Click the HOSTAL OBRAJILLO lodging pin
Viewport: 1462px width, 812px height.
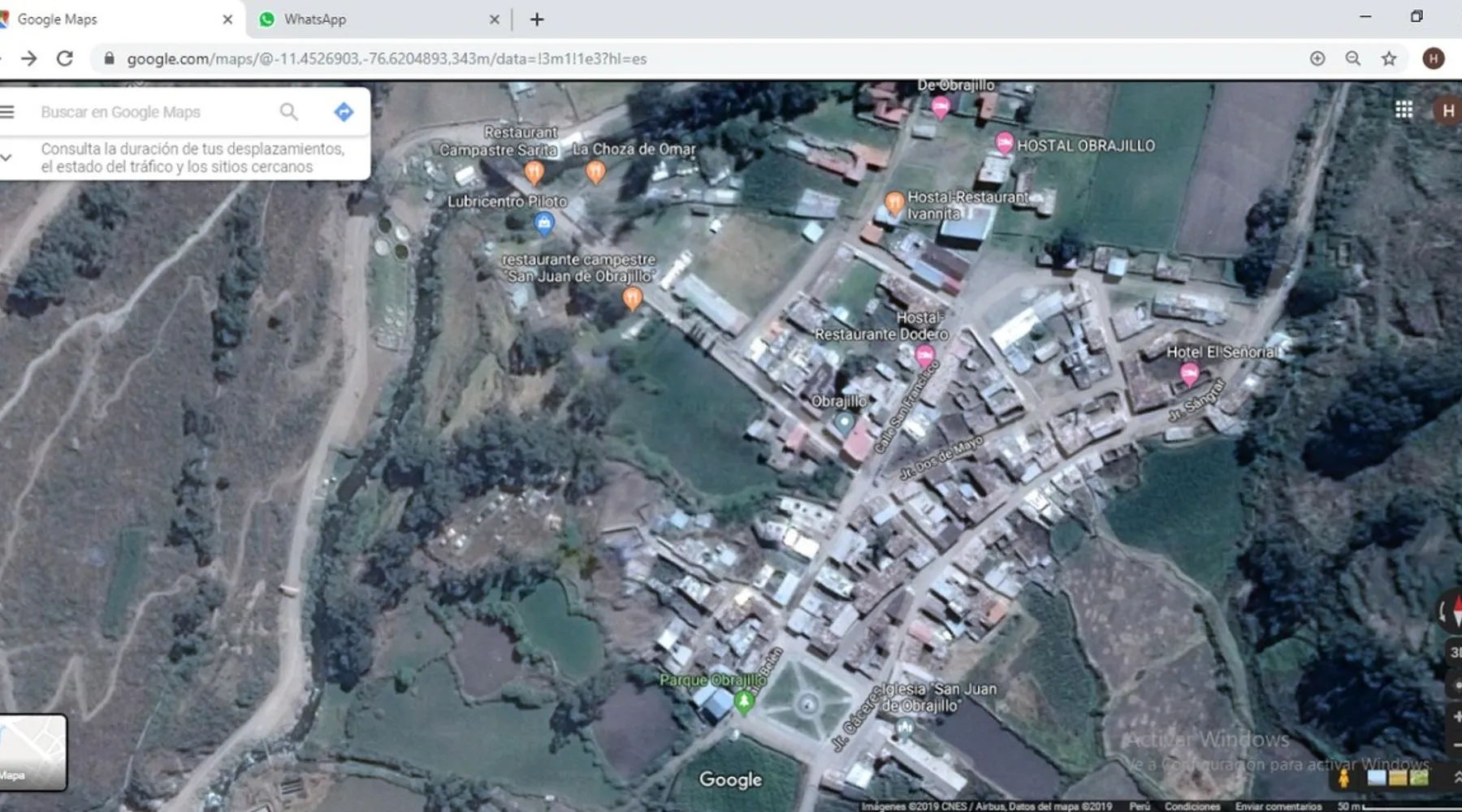click(1004, 144)
